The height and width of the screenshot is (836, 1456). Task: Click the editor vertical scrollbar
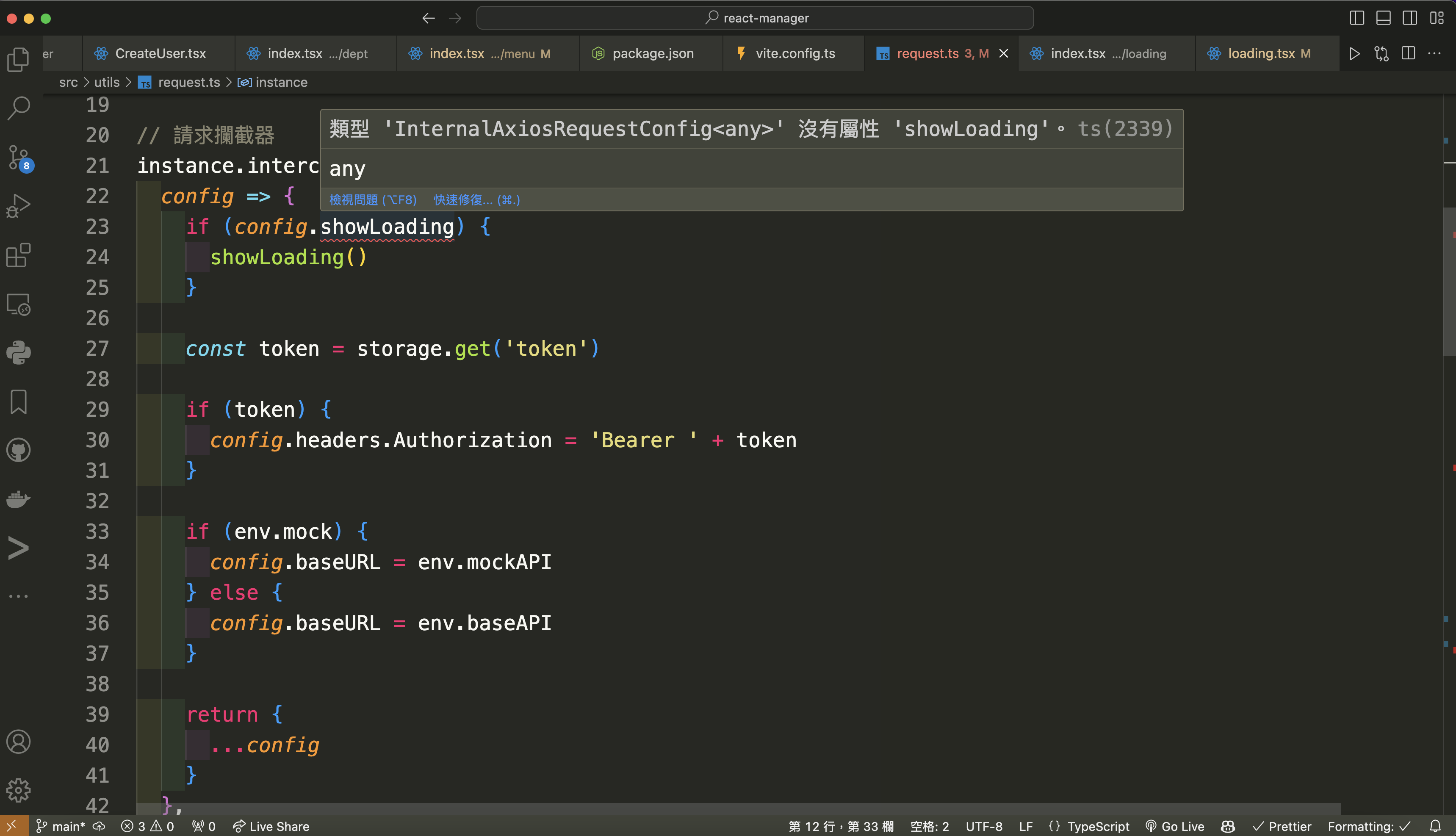[1449, 281]
